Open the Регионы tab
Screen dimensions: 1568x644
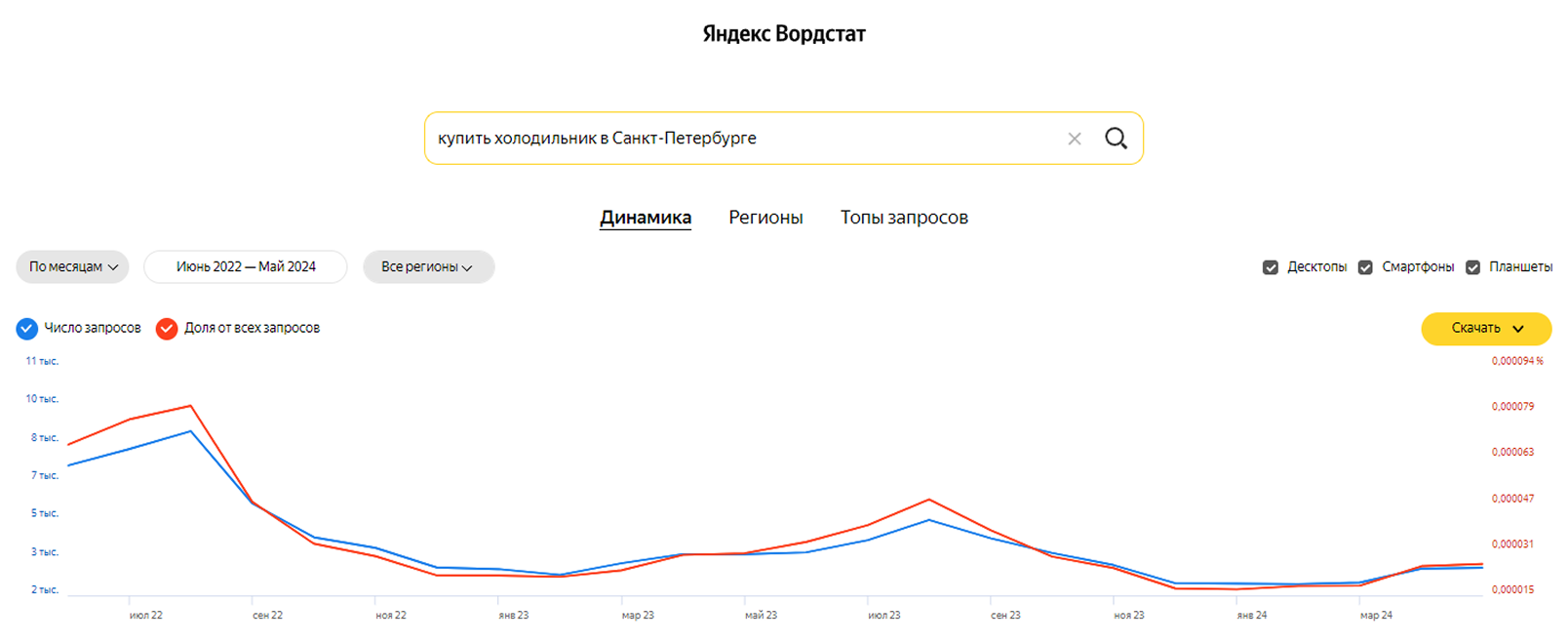point(765,218)
